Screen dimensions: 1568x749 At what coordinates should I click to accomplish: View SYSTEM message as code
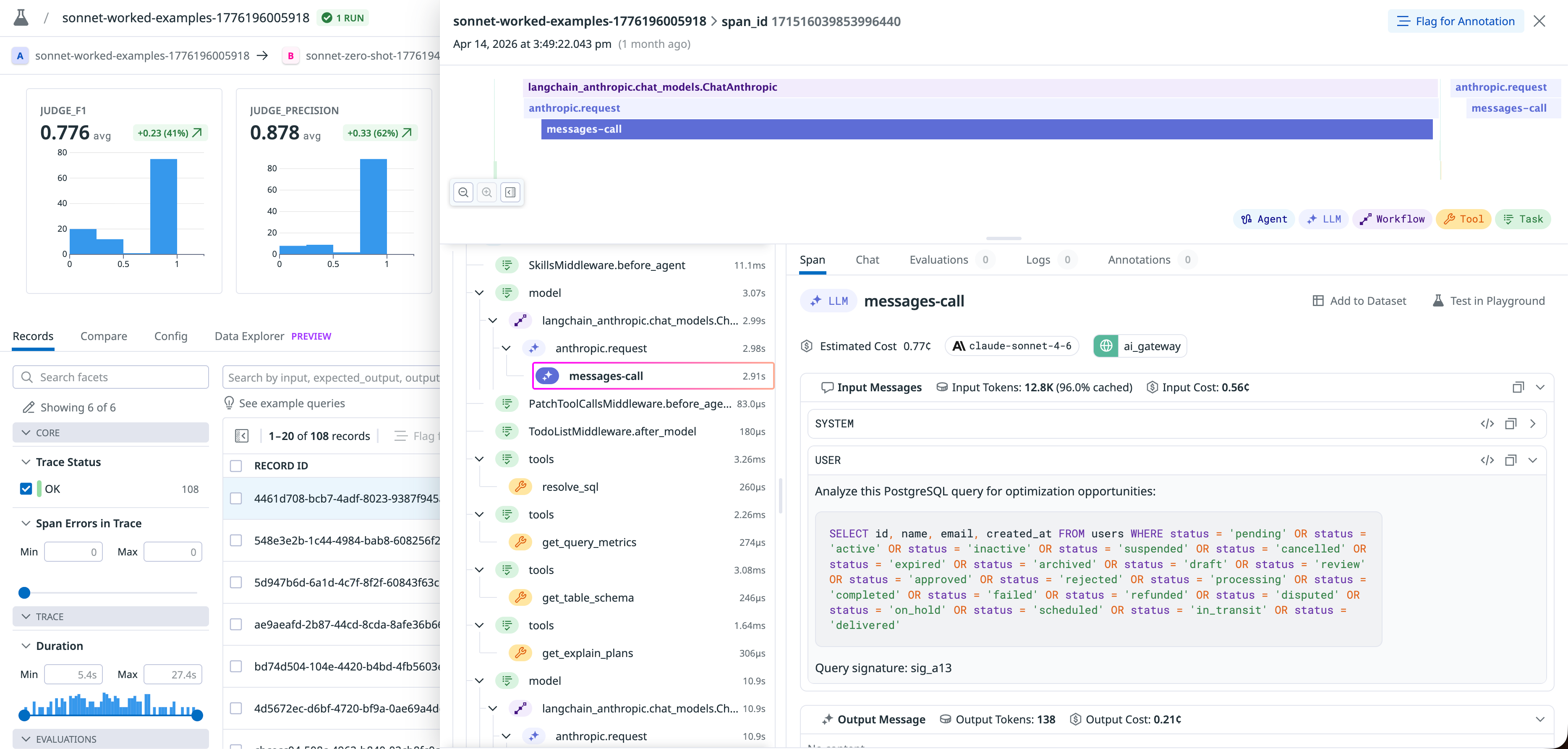(1487, 424)
